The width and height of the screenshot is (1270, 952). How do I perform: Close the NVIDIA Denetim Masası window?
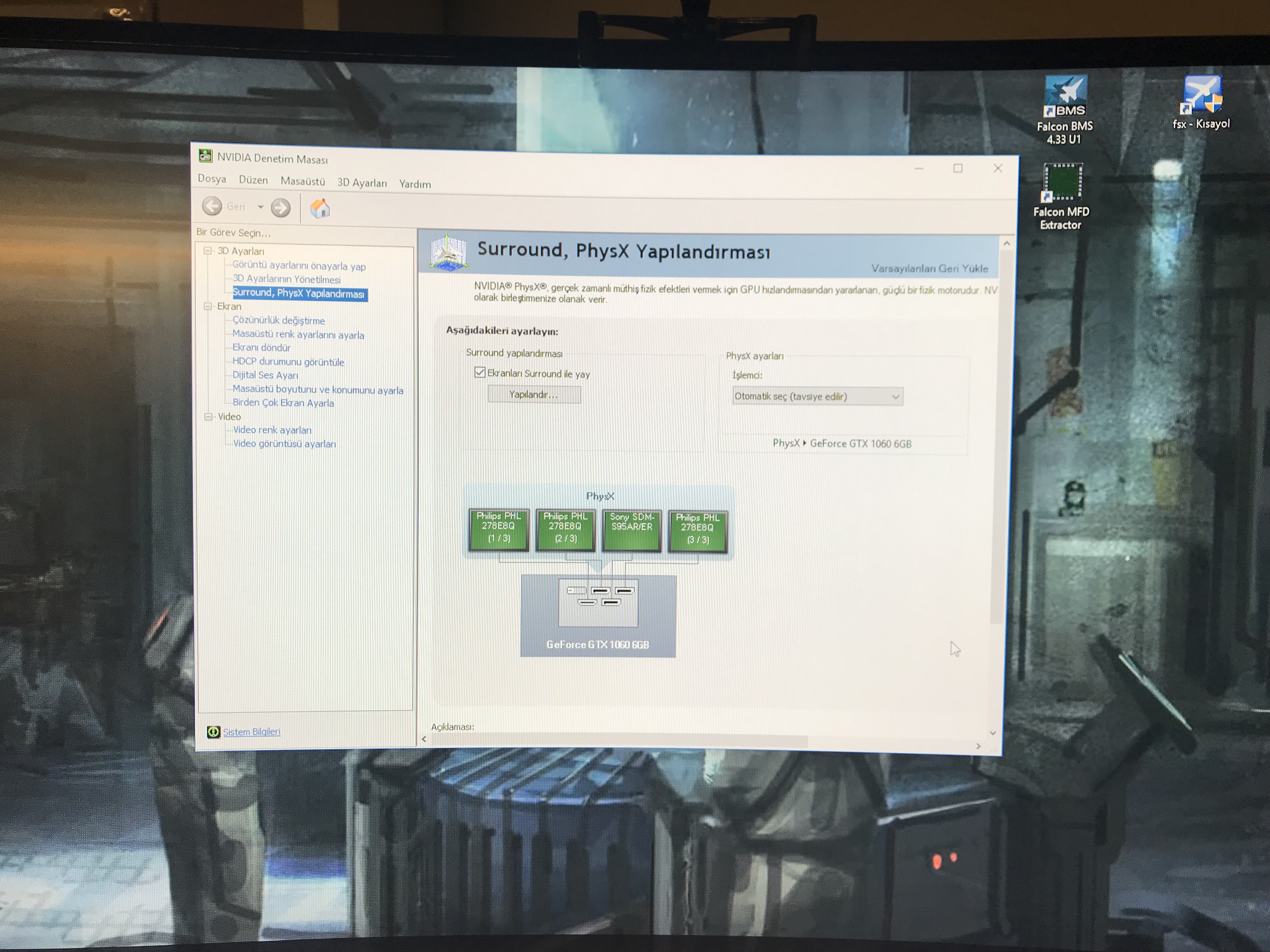click(998, 168)
